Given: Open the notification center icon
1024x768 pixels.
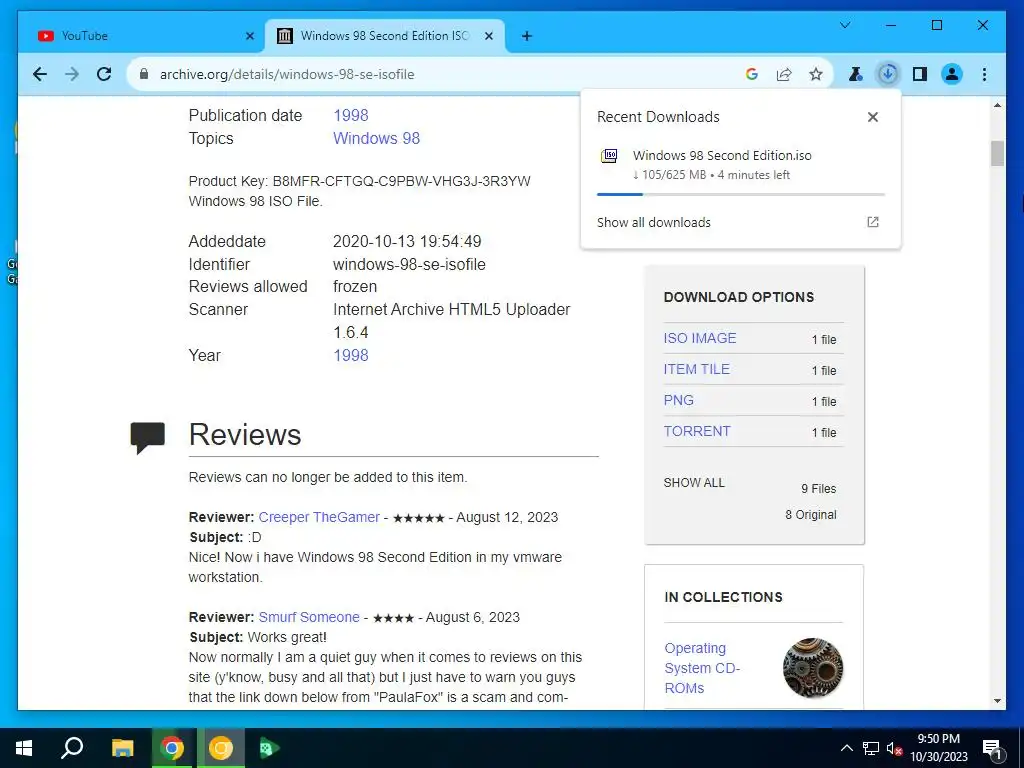Looking at the screenshot, I should coord(992,748).
